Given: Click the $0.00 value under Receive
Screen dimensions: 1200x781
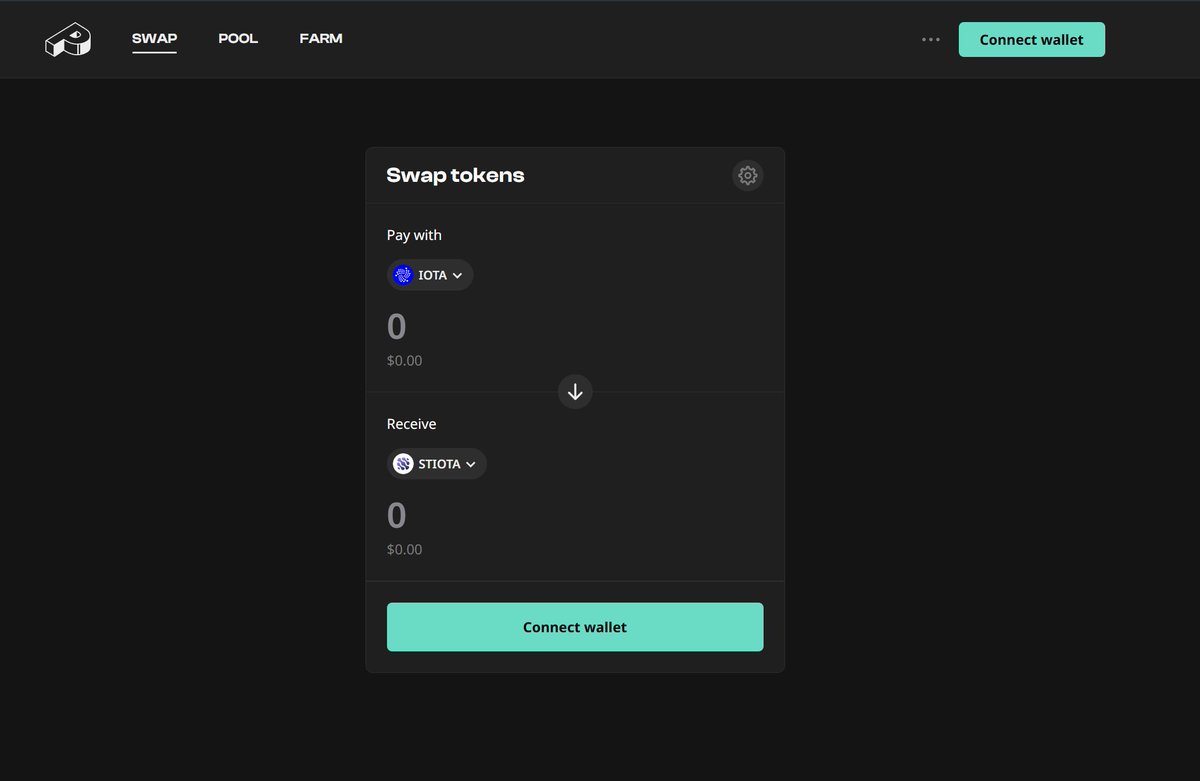Looking at the screenshot, I should point(404,549).
